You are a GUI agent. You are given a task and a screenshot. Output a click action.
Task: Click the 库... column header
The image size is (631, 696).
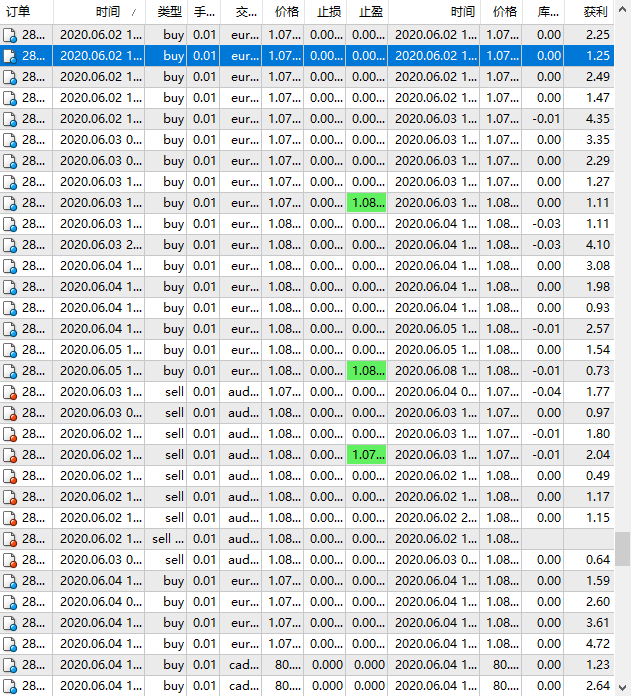coord(544,12)
